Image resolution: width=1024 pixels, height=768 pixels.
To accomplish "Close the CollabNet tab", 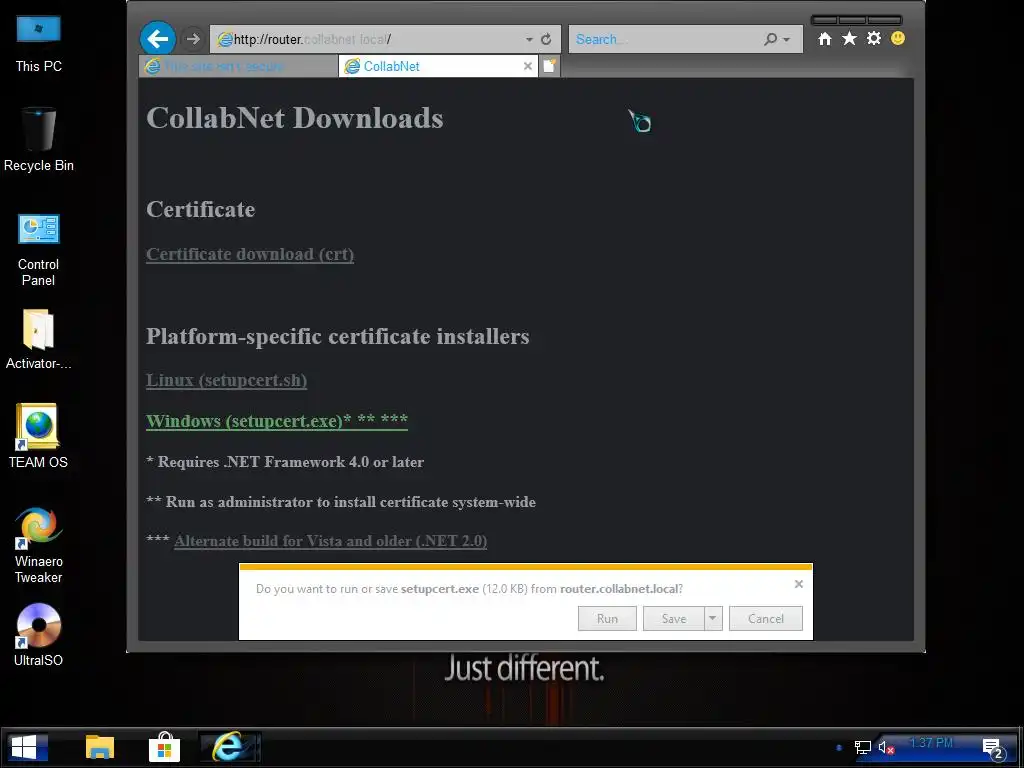I will click(528, 66).
